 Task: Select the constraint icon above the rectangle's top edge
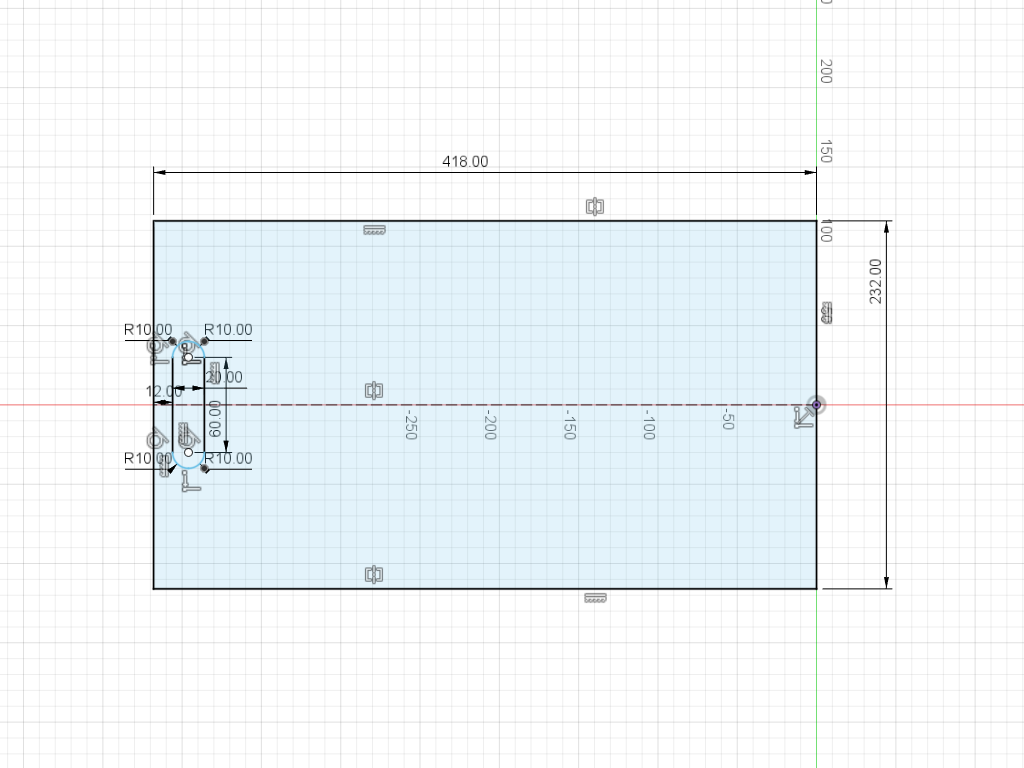pyautogui.click(x=595, y=207)
